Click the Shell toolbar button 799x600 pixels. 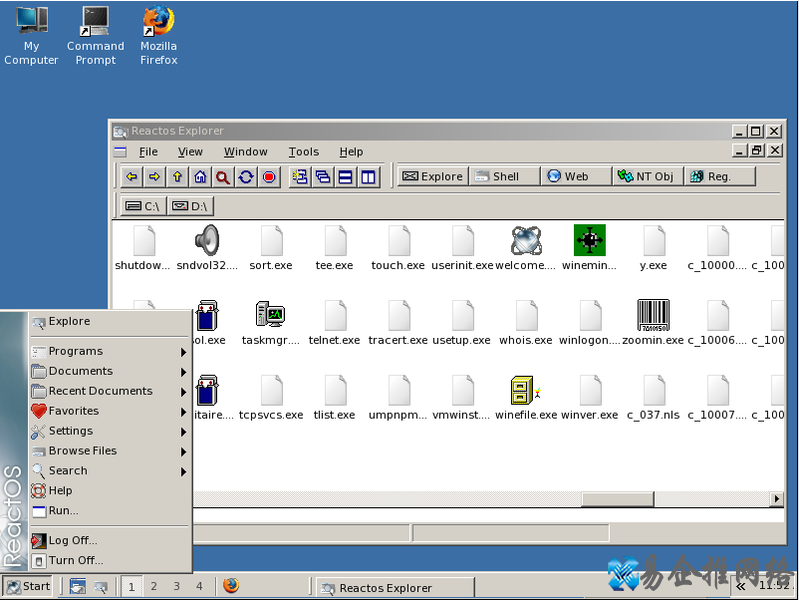click(x=504, y=176)
